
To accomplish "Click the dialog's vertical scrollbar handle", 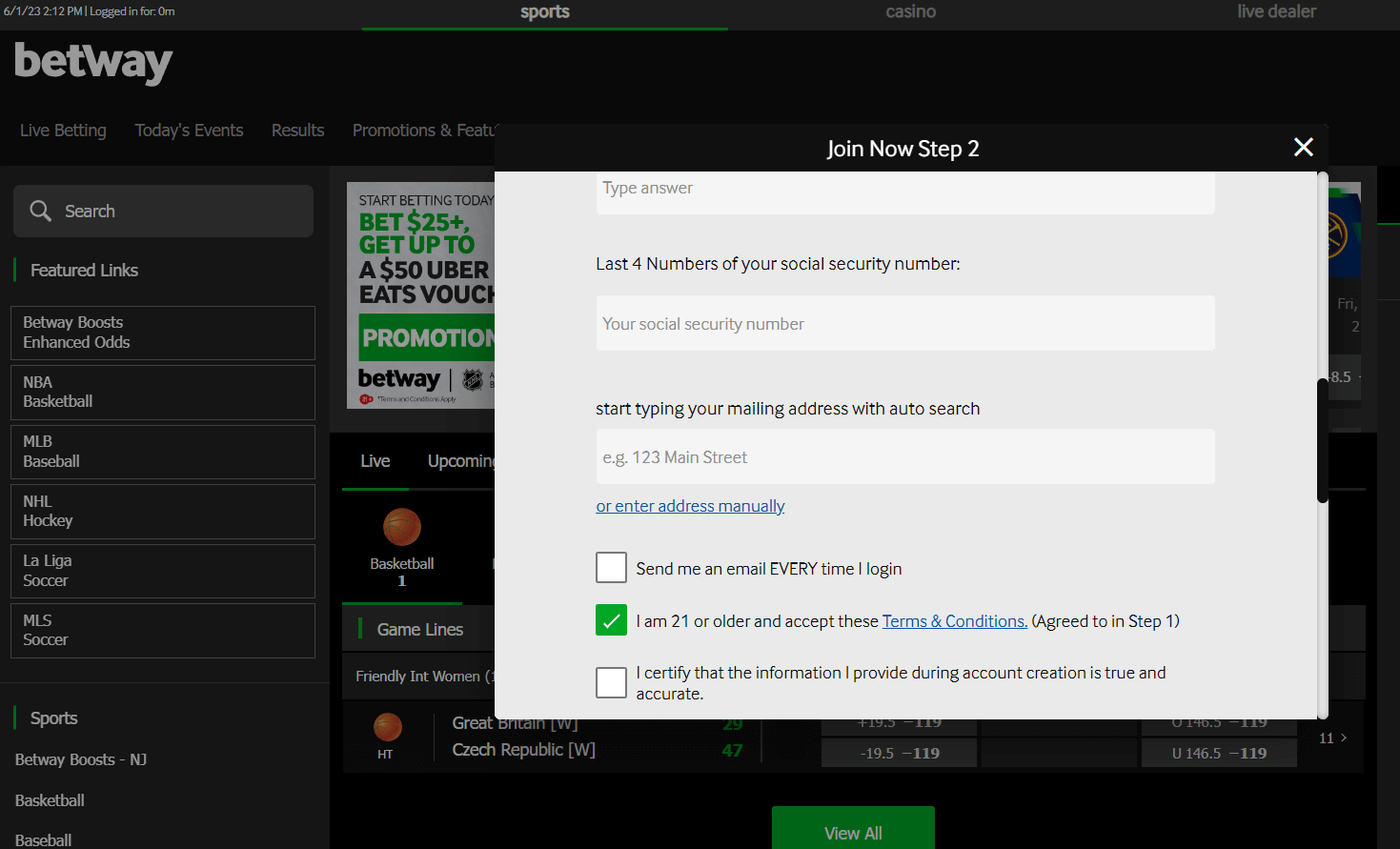I will pos(1322,440).
